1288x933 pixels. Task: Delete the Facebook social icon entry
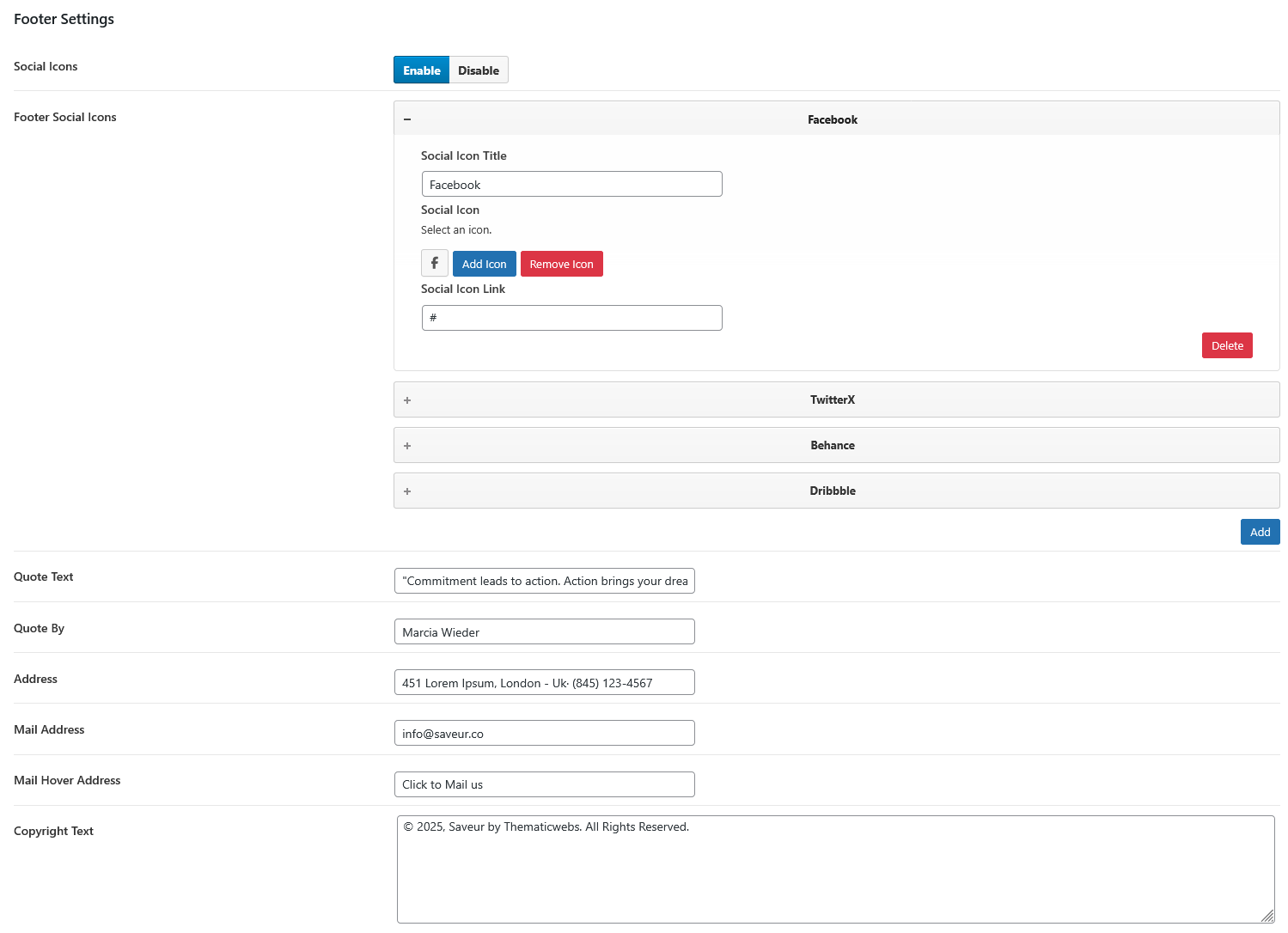(1227, 345)
